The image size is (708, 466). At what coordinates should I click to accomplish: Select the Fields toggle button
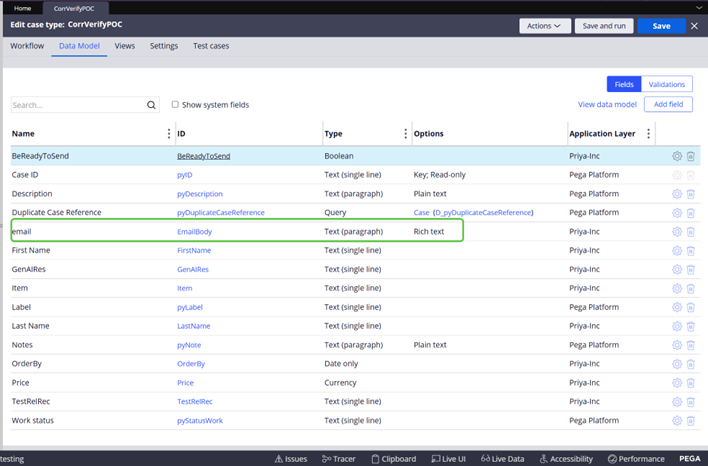[x=623, y=85]
